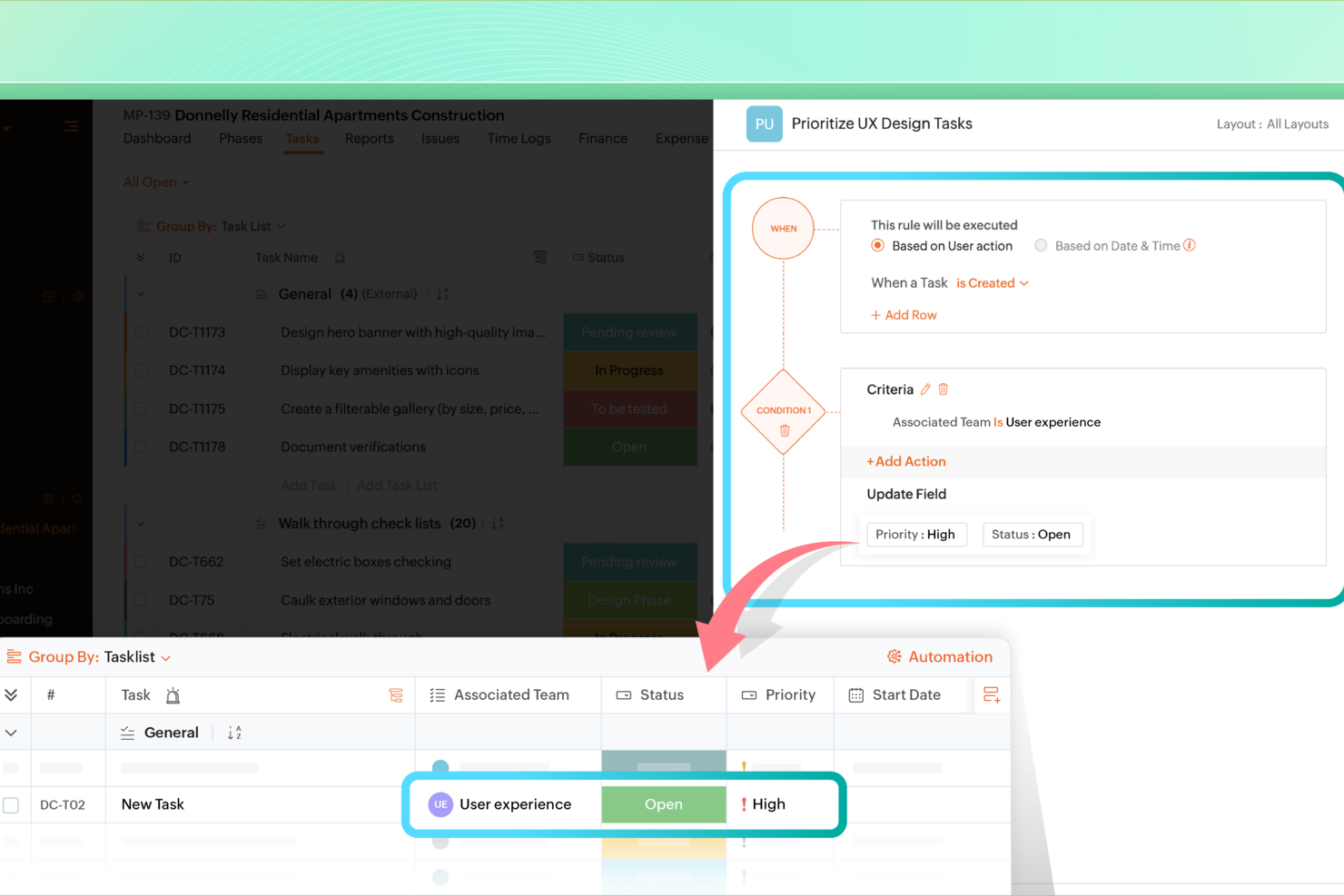Tick checkbox for DC-T1174 row

pyautogui.click(x=141, y=370)
